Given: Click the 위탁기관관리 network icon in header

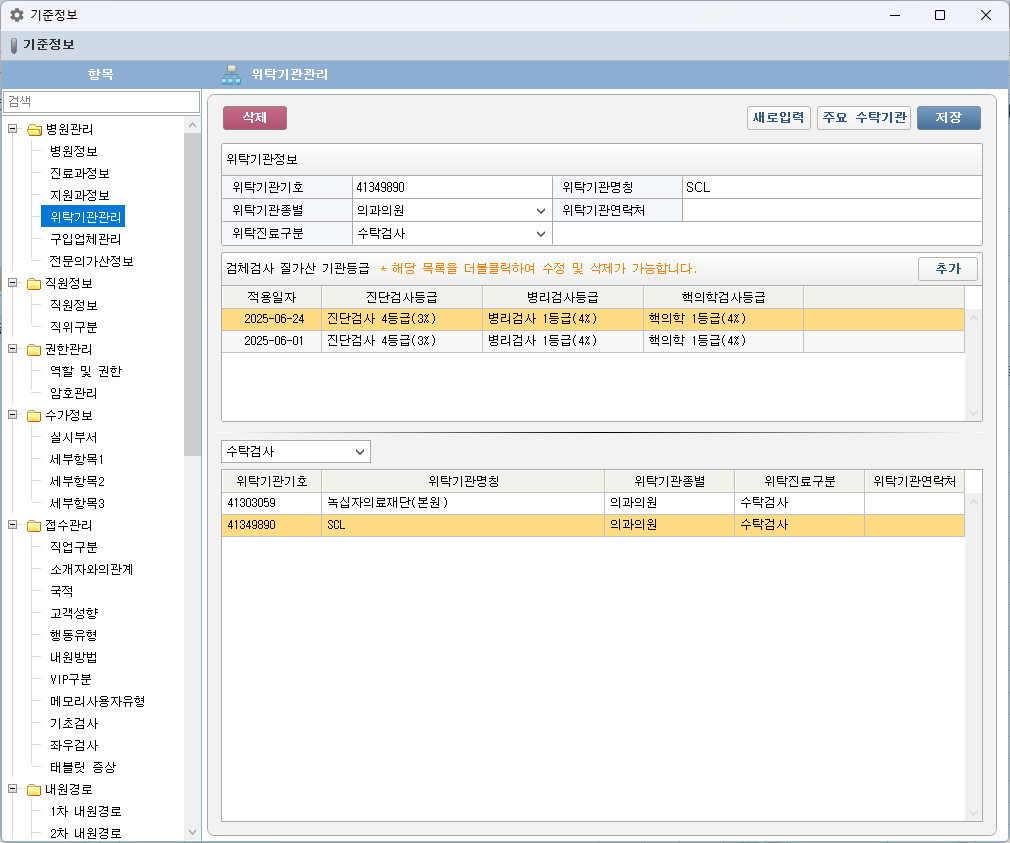Looking at the screenshot, I should [231, 75].
